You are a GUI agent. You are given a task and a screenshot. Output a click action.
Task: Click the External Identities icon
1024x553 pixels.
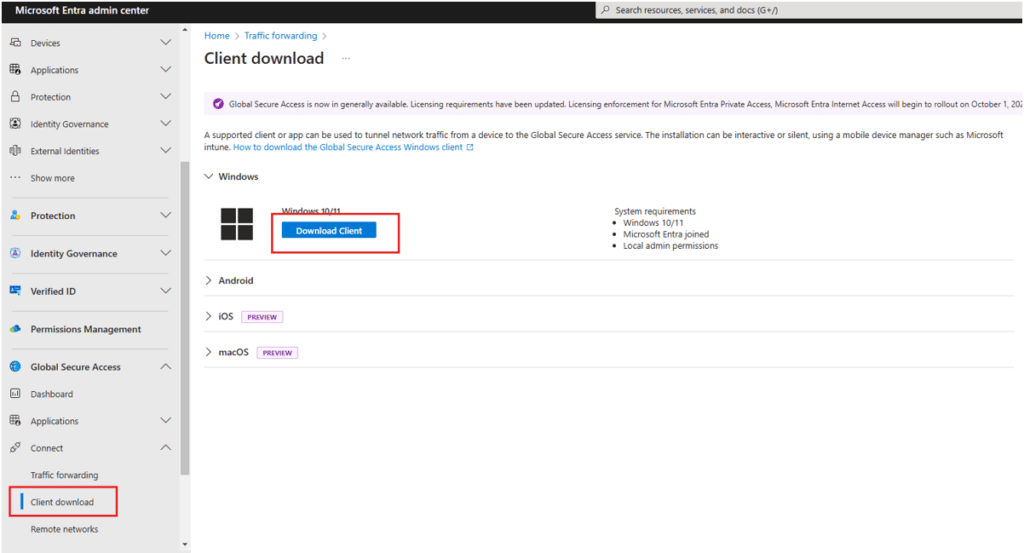15,151
